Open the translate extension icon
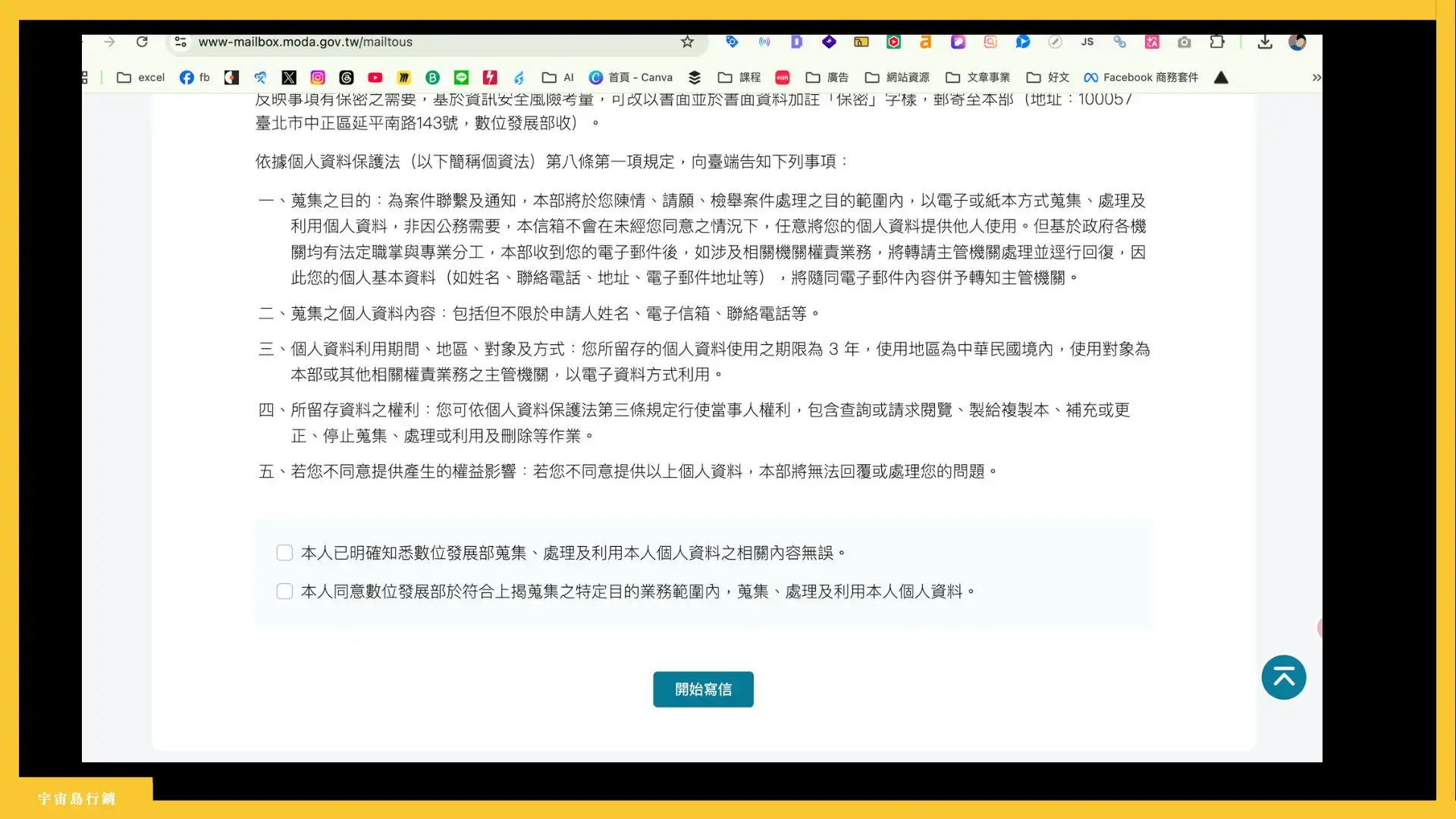The image size is (1456, 819). click(1152, 42)
